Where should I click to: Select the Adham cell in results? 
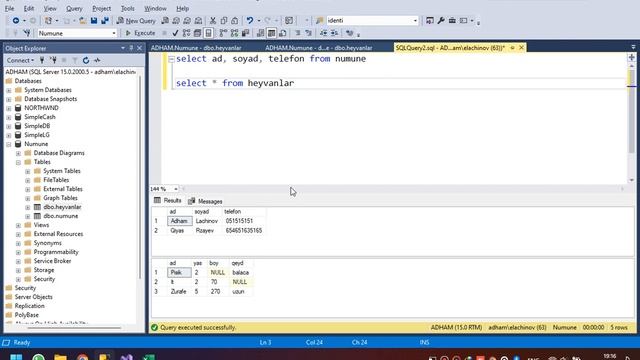pos(179,221)
